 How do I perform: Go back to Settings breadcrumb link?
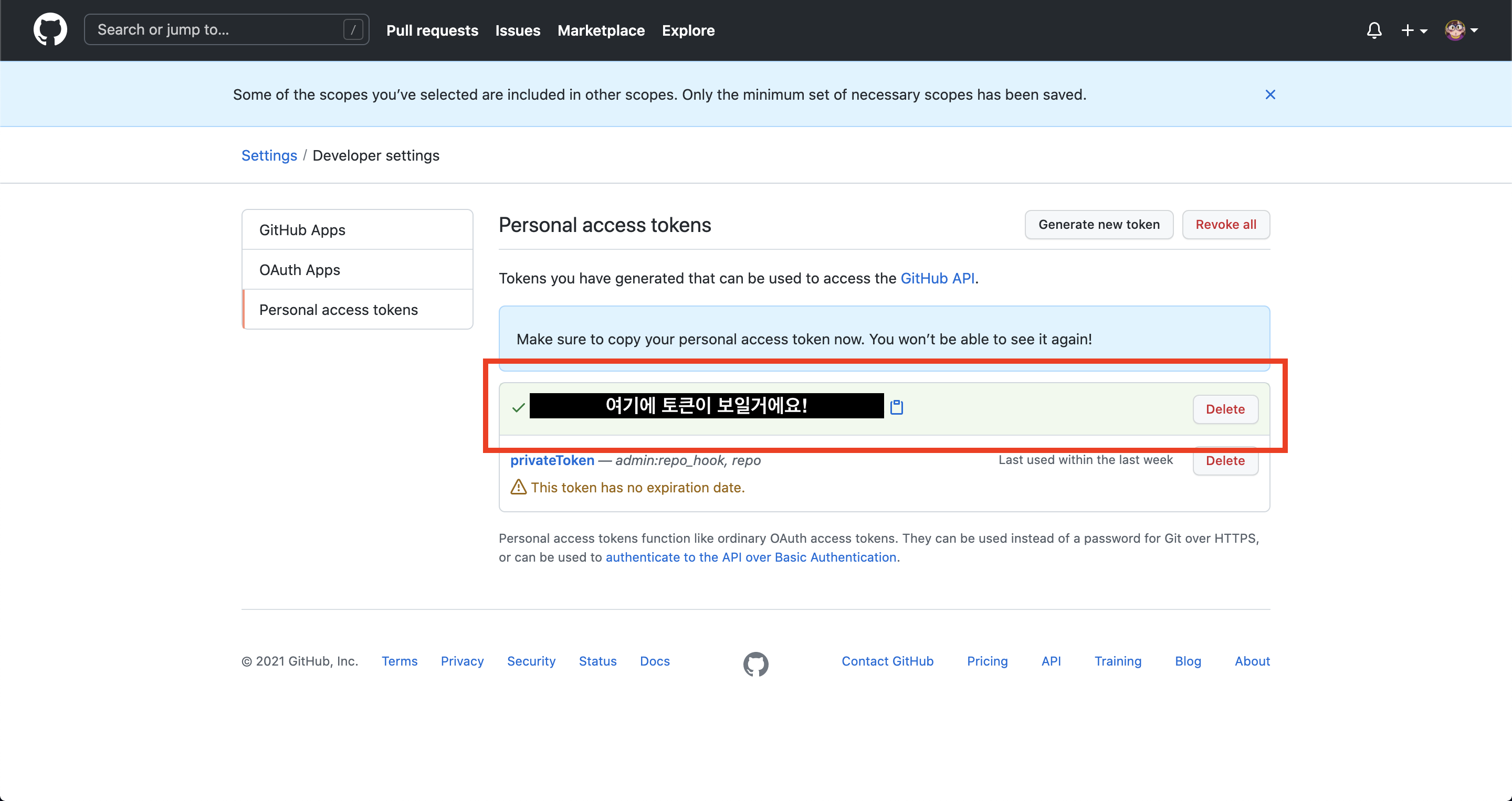click(269, 155)
